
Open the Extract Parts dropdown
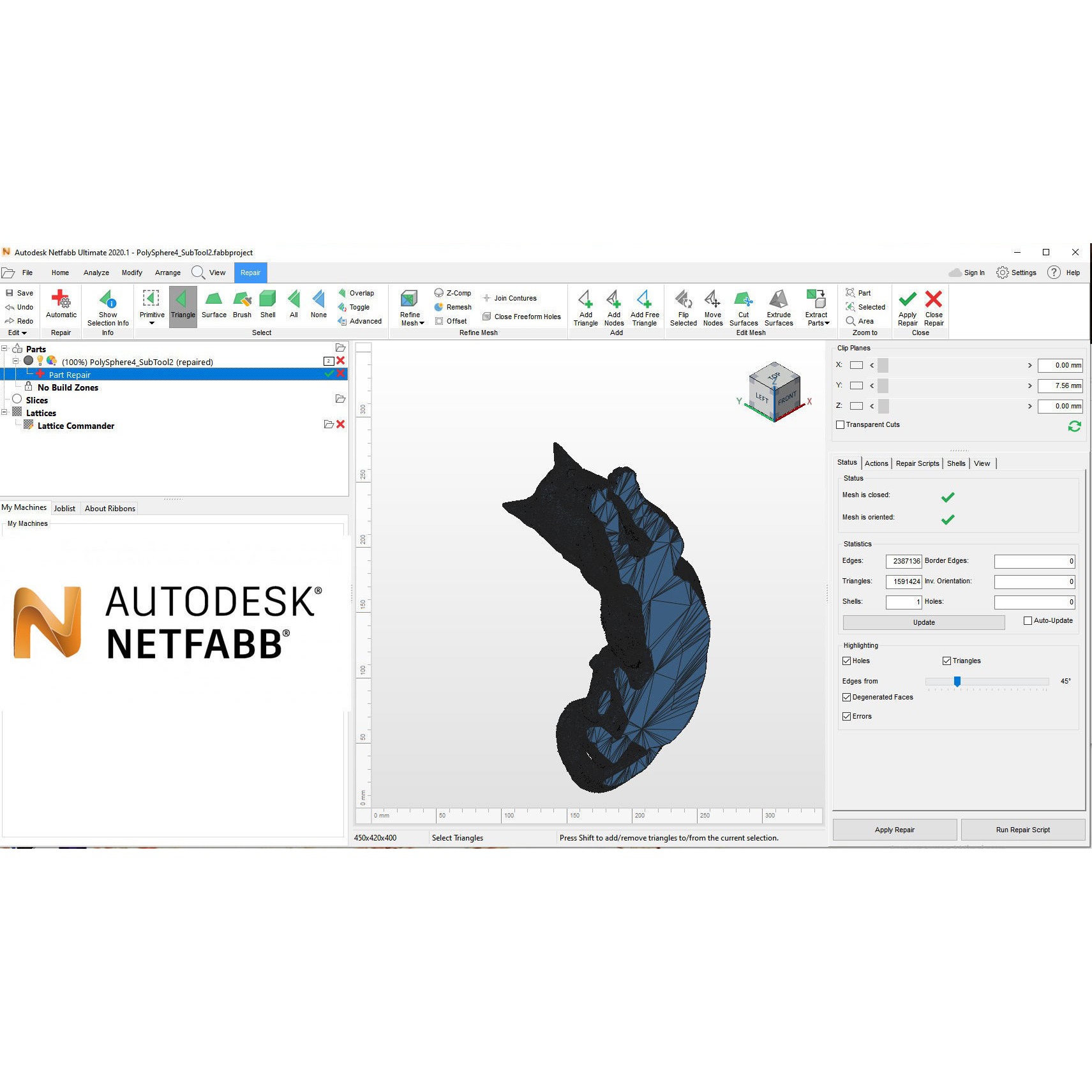(827, 323)
